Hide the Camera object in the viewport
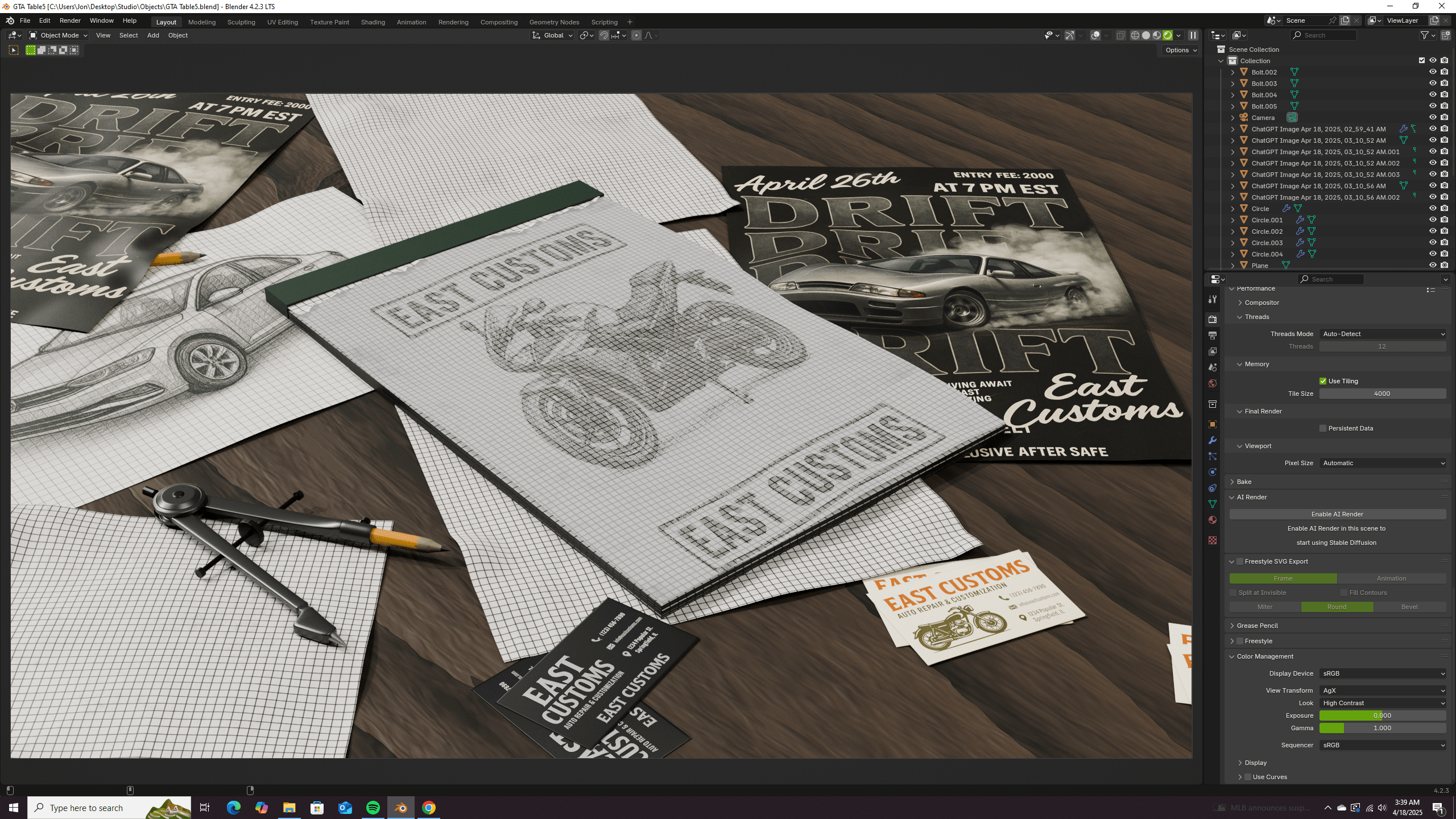1456x819 pixels. coord(1433,118)
